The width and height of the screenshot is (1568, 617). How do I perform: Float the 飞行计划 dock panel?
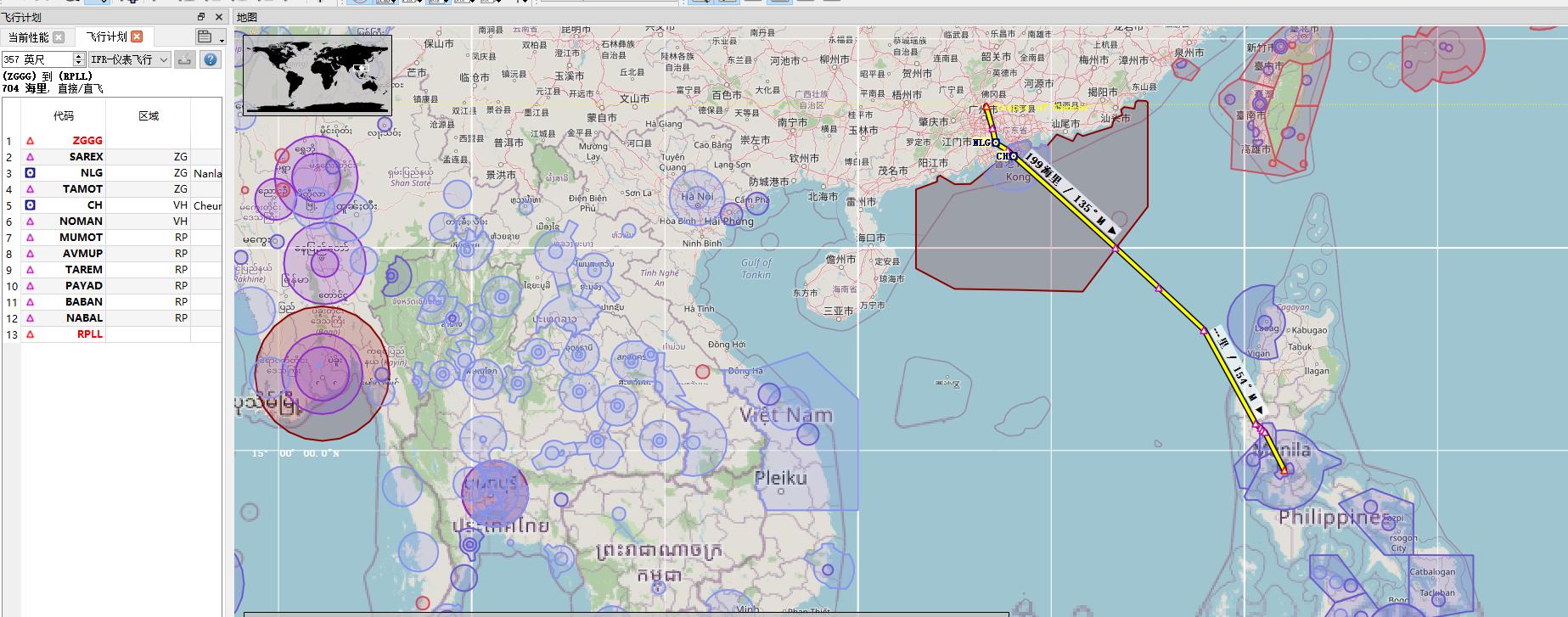(201, 17)
